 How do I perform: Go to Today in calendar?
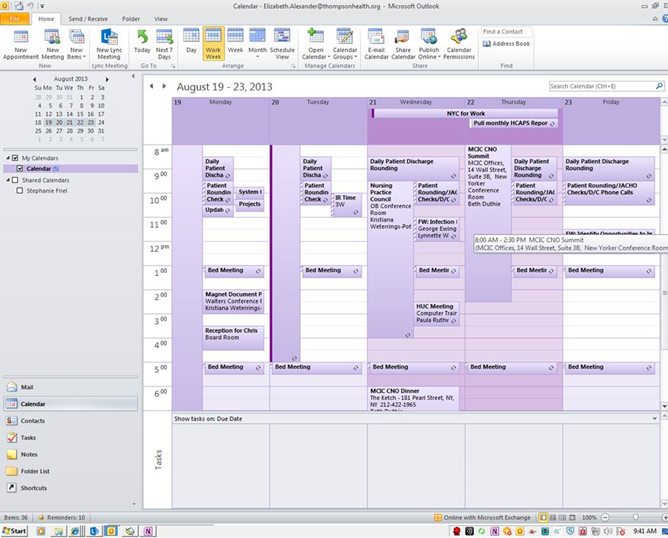(x=142, y=42)
